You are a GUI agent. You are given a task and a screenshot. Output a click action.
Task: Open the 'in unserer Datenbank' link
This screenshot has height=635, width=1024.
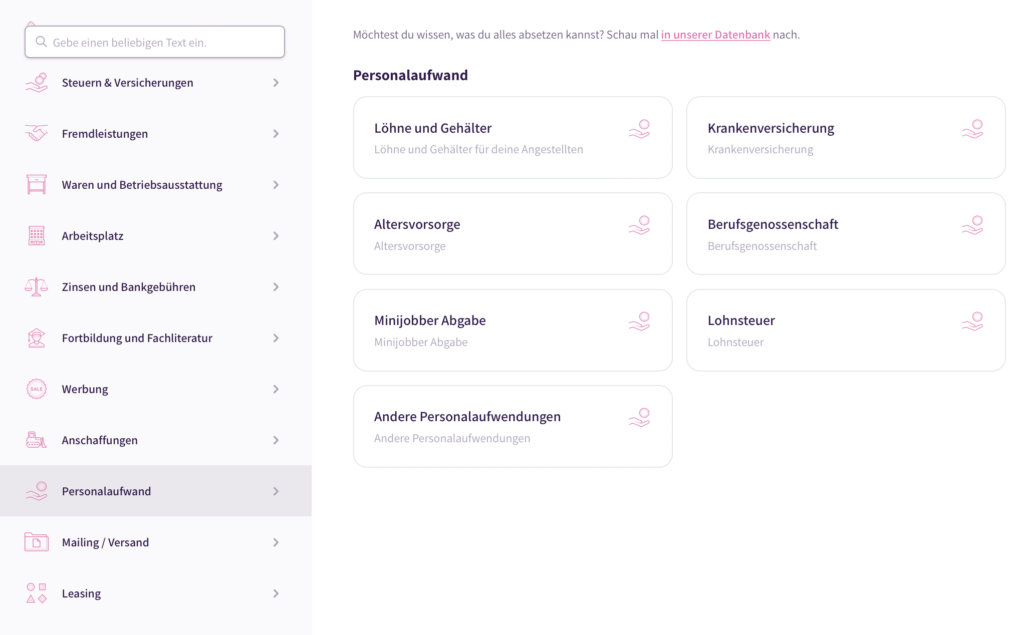click(715, 35)
